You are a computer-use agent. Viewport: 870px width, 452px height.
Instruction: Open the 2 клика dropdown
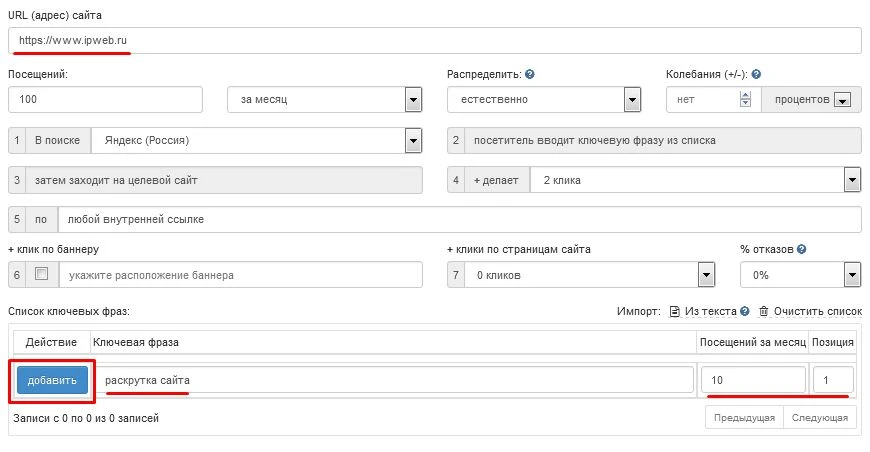(x=852, y=180)
